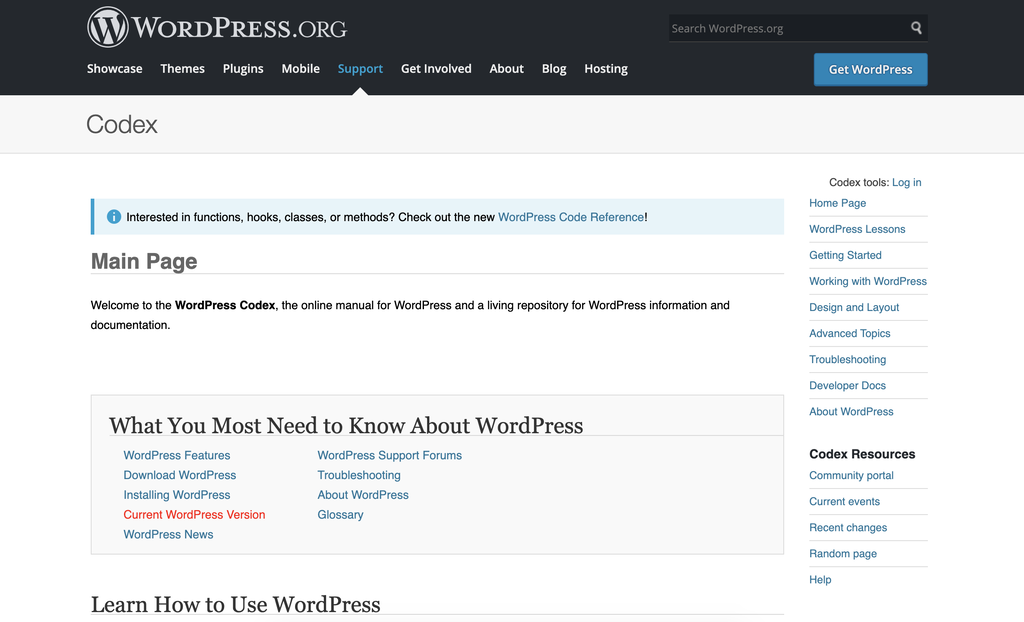The width and height of the screenshot is (1024, 622).
Task: Click the Main Page heading
Action: 144,261
